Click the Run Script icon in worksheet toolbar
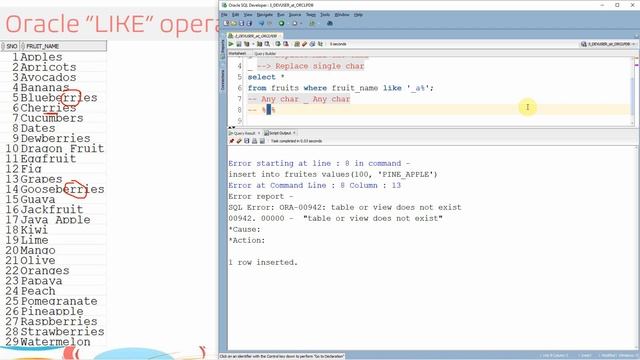Image resolution: width=640 pixels, height=360 pixels. [x=239, y=44]
